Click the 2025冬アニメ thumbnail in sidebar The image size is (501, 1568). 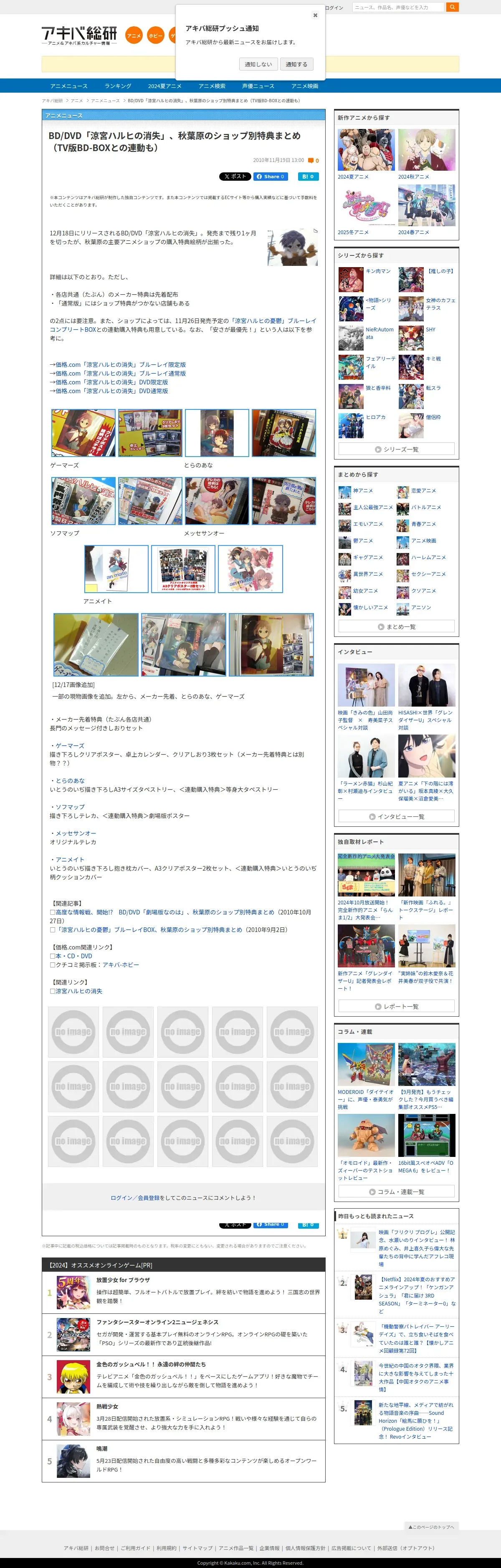coord(367,206)
